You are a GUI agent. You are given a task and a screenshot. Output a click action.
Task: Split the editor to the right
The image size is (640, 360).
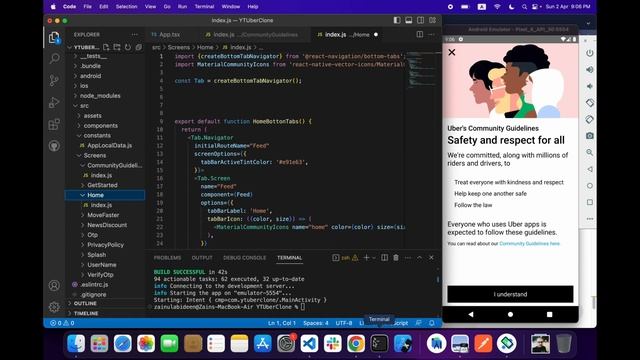[x=420, y=35]
